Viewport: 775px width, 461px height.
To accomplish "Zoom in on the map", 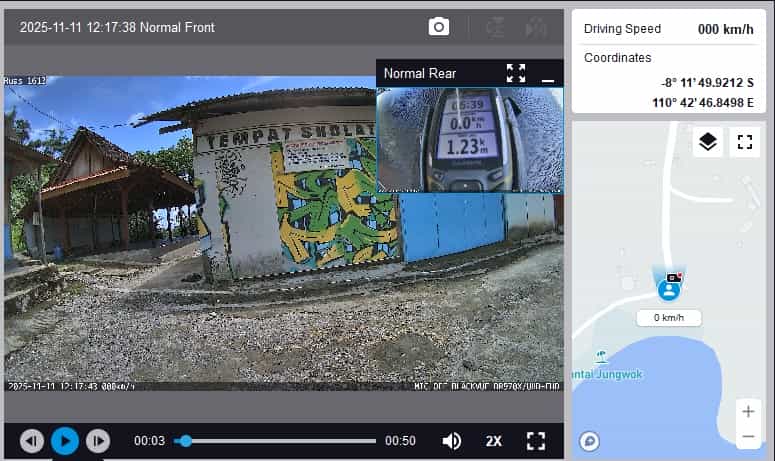I will tap(747, 412).
